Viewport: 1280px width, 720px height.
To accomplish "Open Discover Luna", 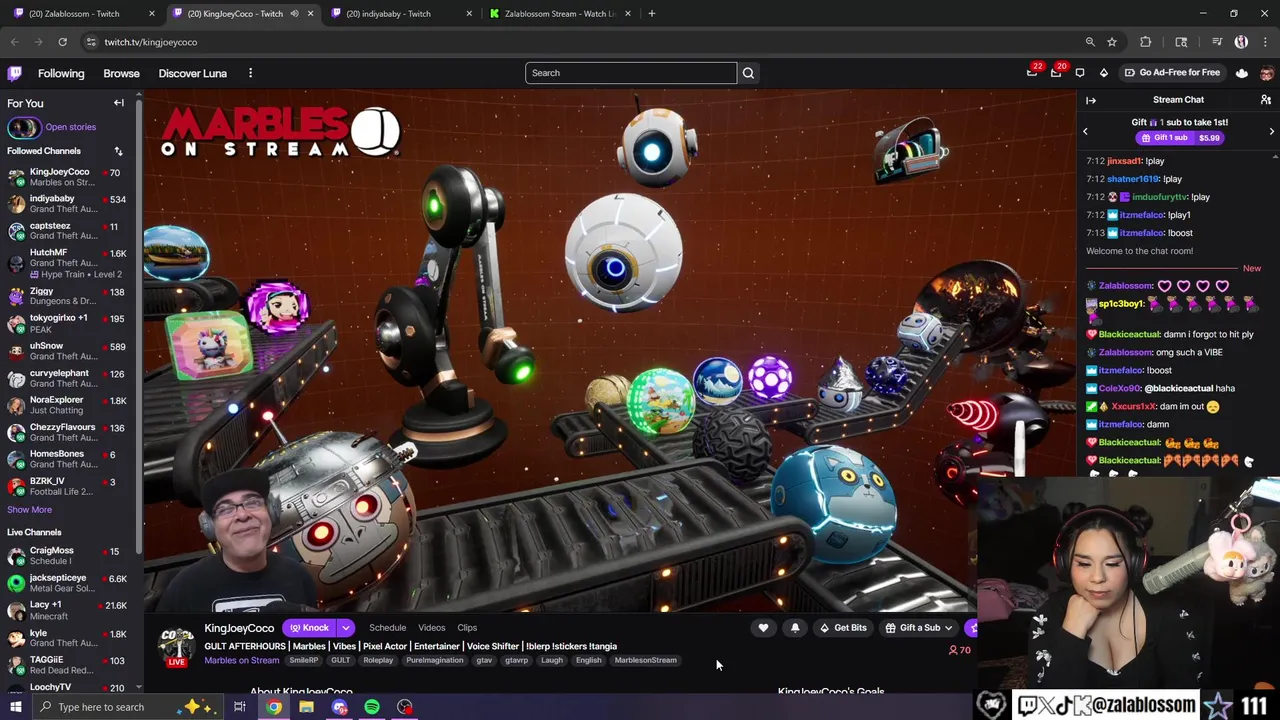I will (x=192, y=73).
